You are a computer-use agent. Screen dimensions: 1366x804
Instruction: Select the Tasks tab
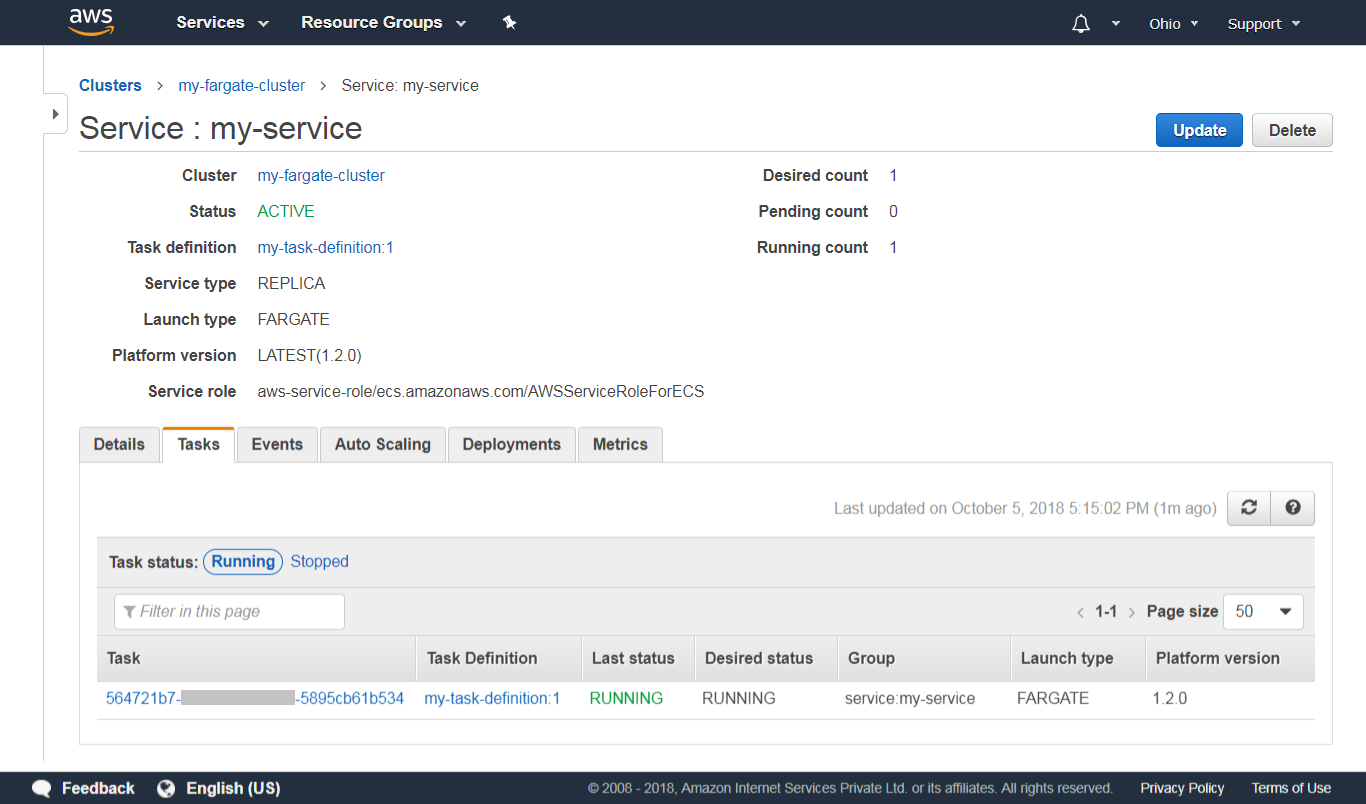coord(198,445)
